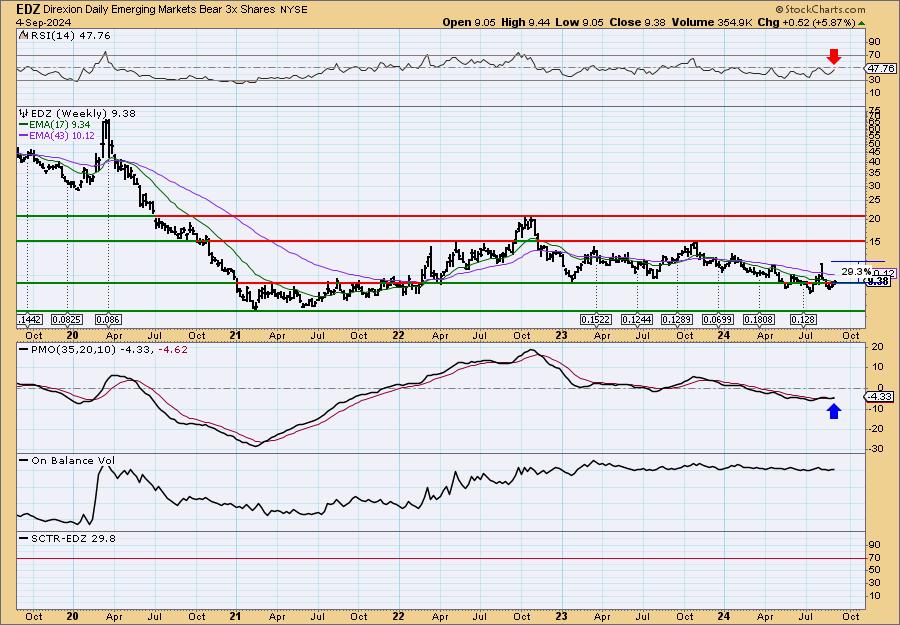Click the 29.3% annotation near the latest price
900x625 pixels.
point(856,271)
